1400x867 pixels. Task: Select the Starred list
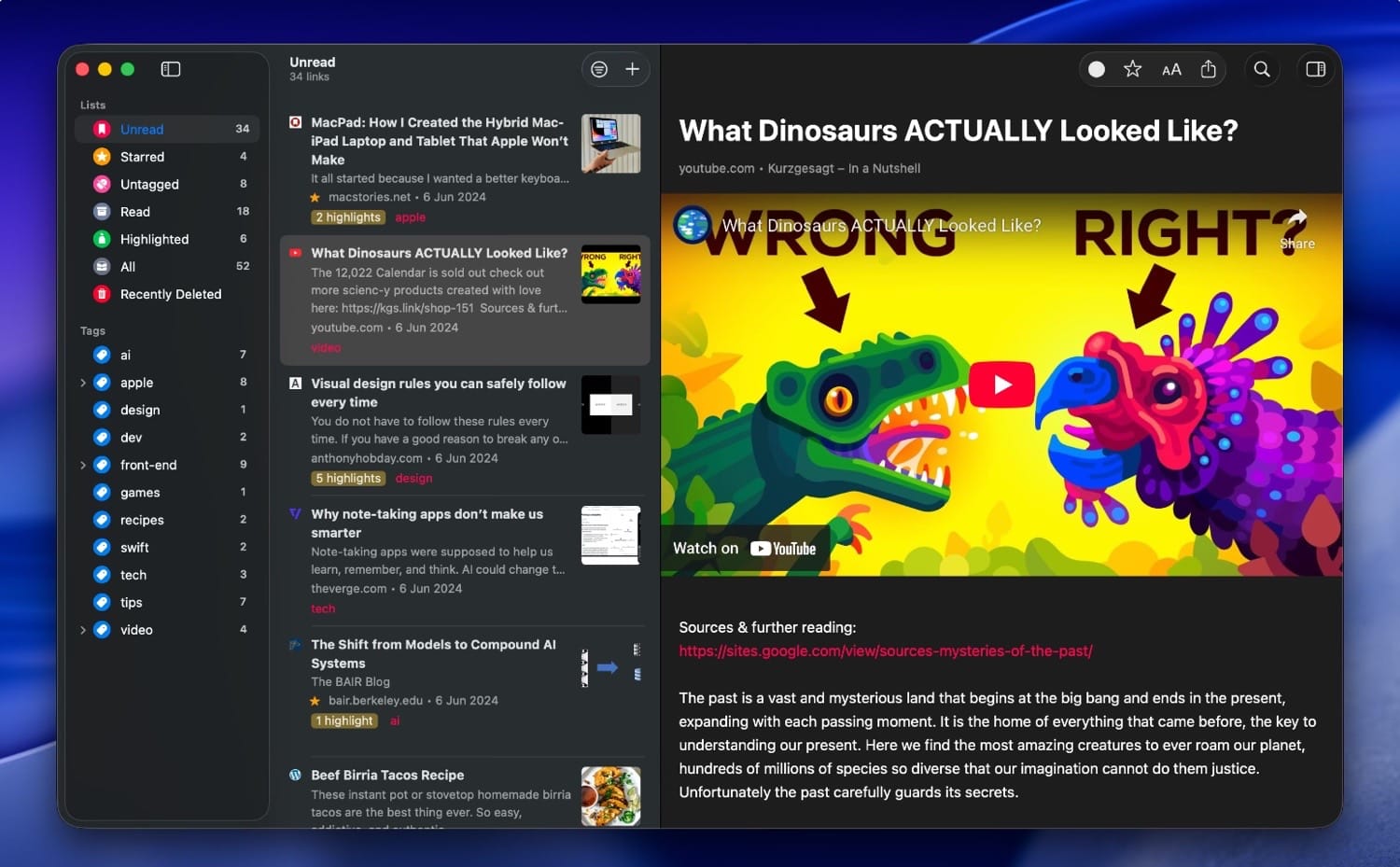[142, 157]
